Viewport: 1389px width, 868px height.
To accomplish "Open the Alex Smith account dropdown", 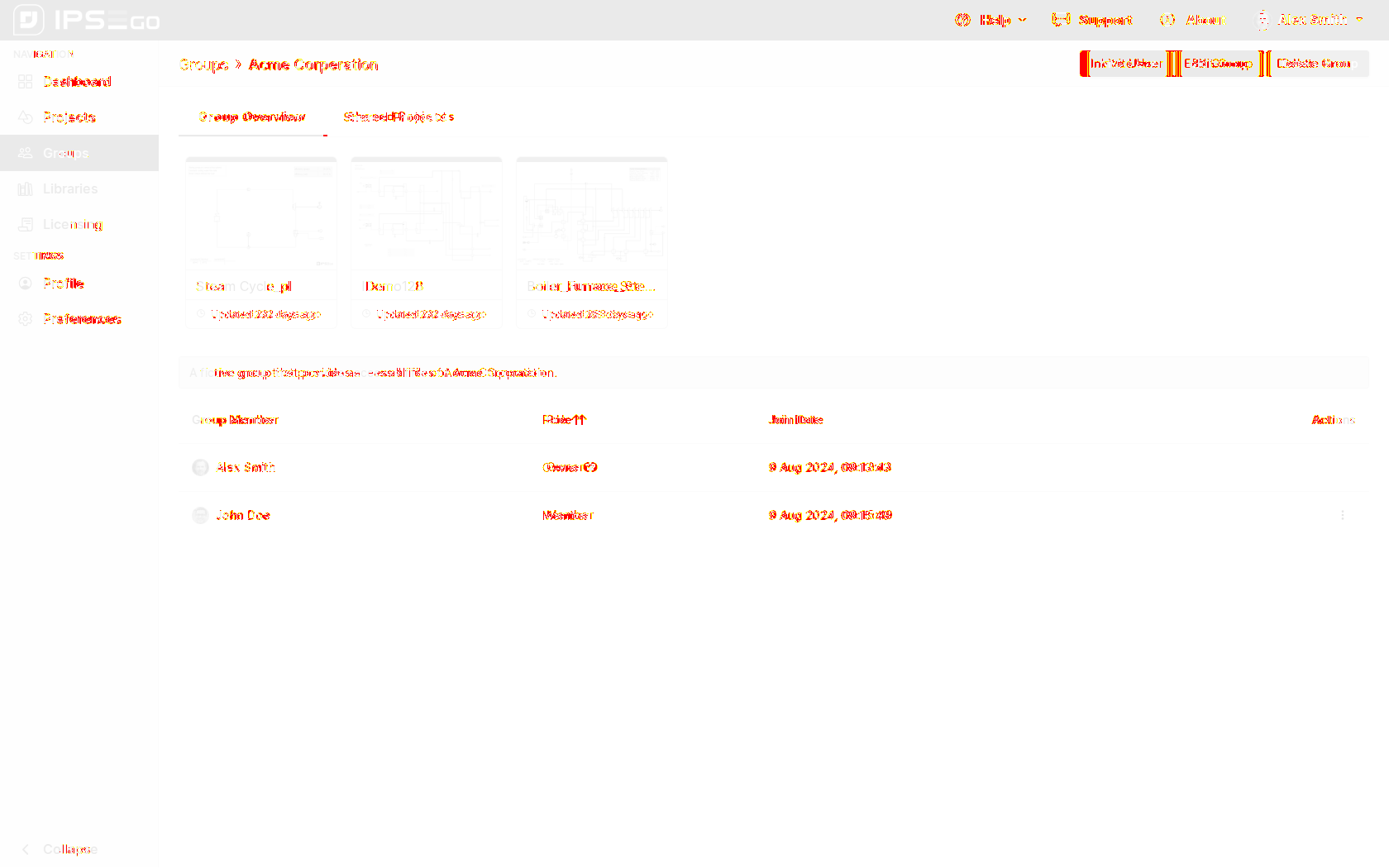I will 1310,20.
